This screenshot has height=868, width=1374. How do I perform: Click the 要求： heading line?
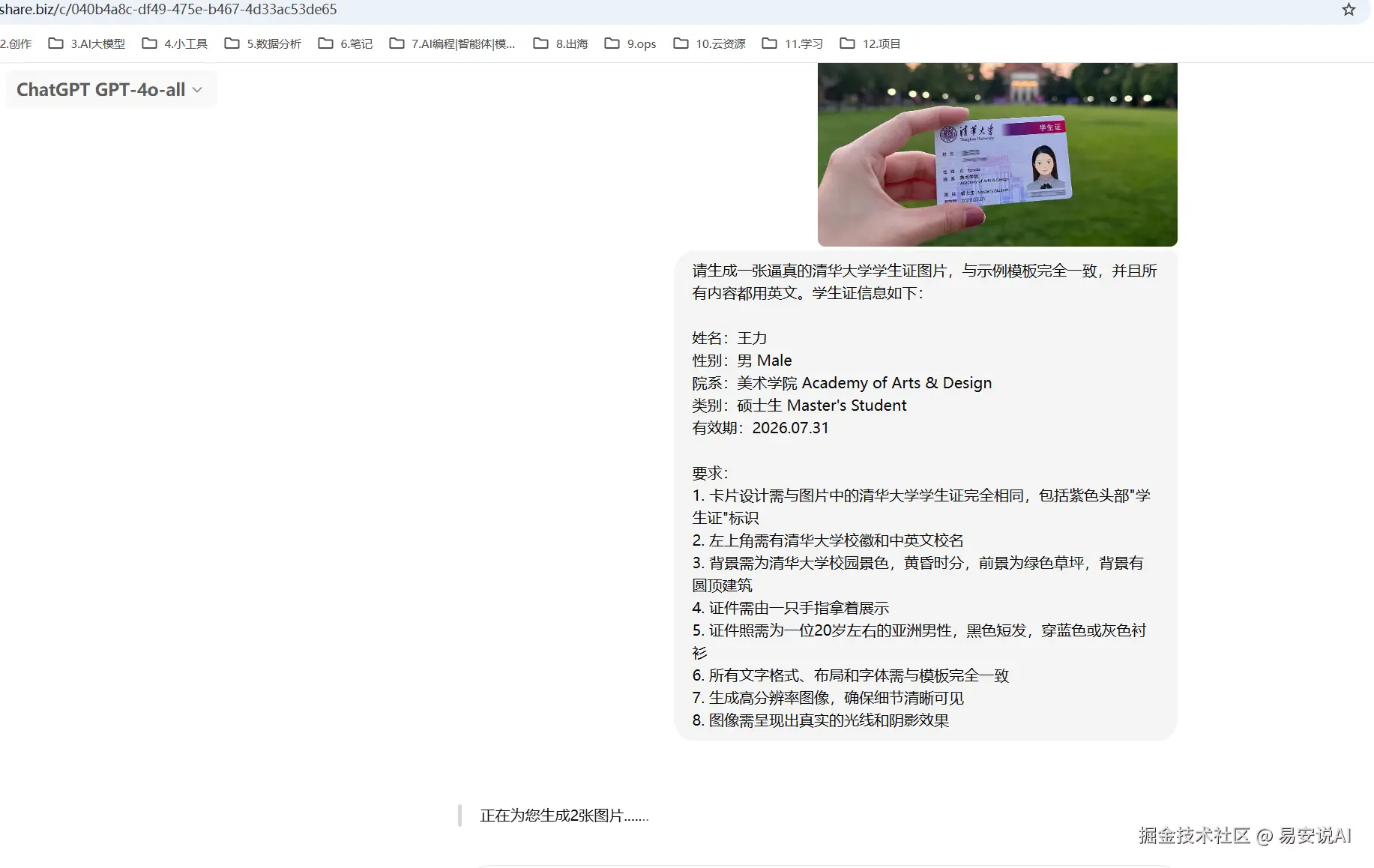tap(710, 473)
